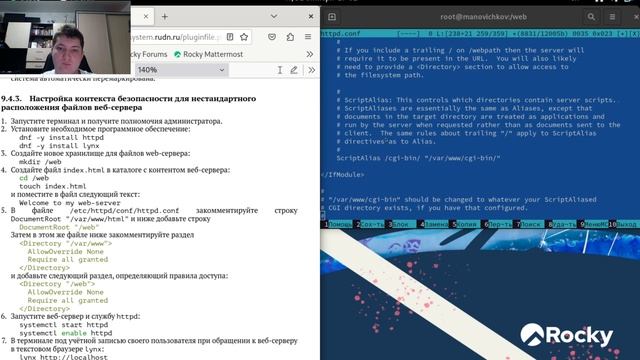Viewport: 640px width, 360px height.
Task: Click 2 Сохранить in the mc editor bar
Action: [x=369, y=224]
